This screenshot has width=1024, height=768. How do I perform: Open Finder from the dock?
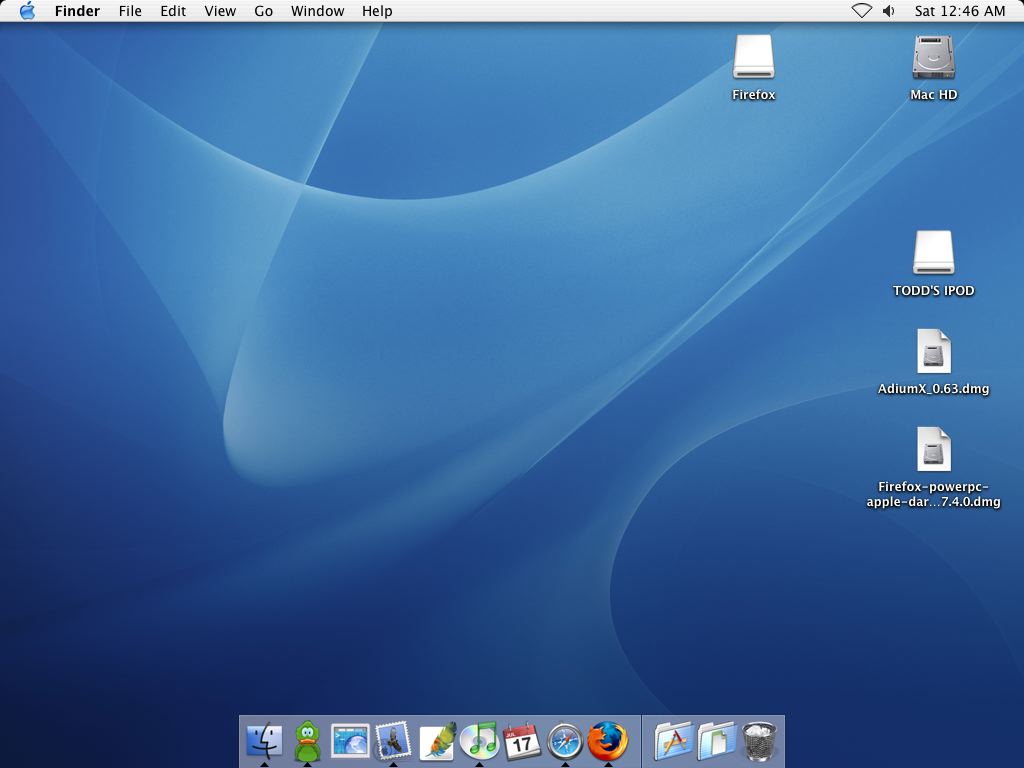click(264, 741)
